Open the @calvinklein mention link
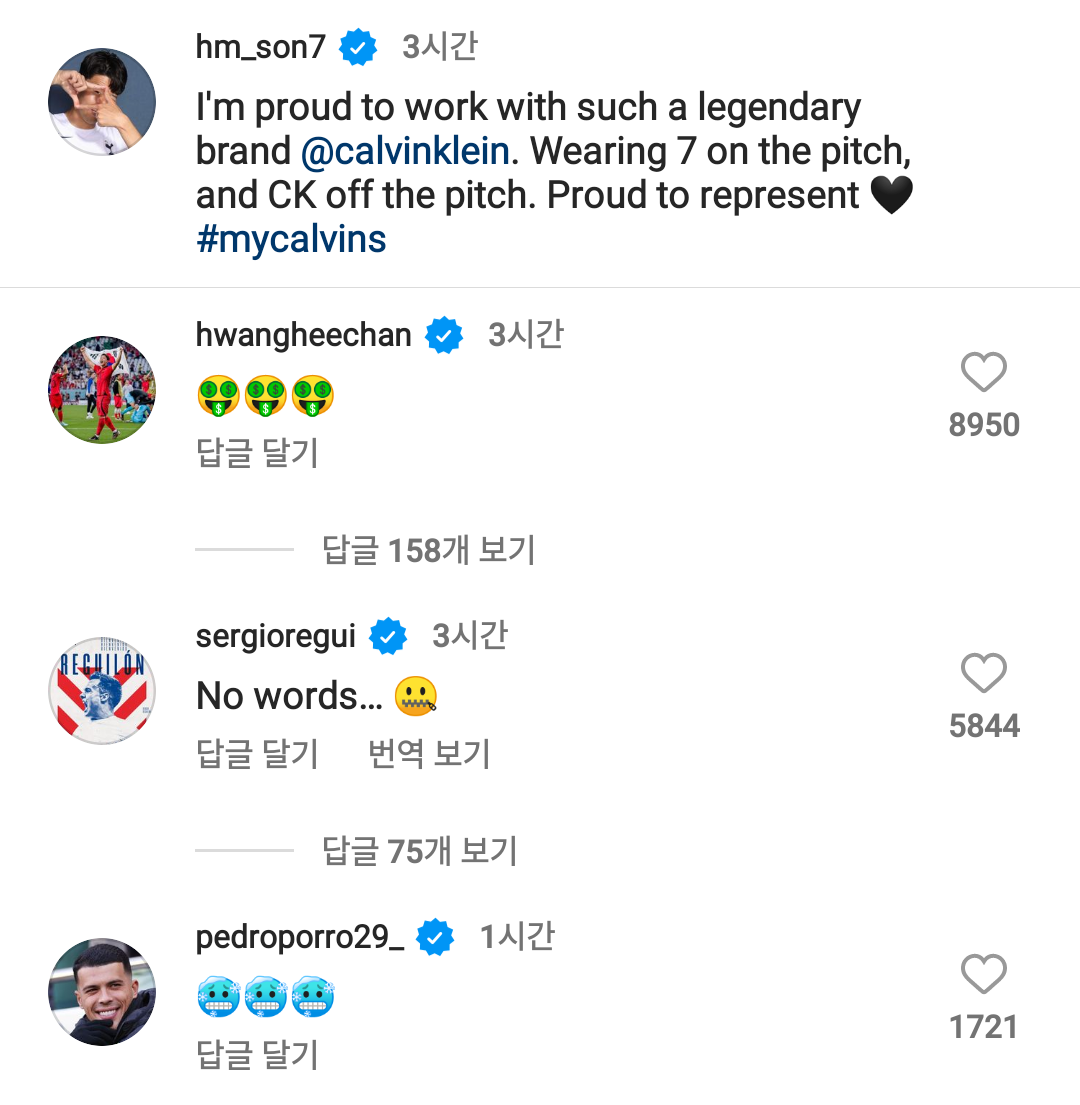This screenshot has width=1080, height=1105. [x=405, y=151]
